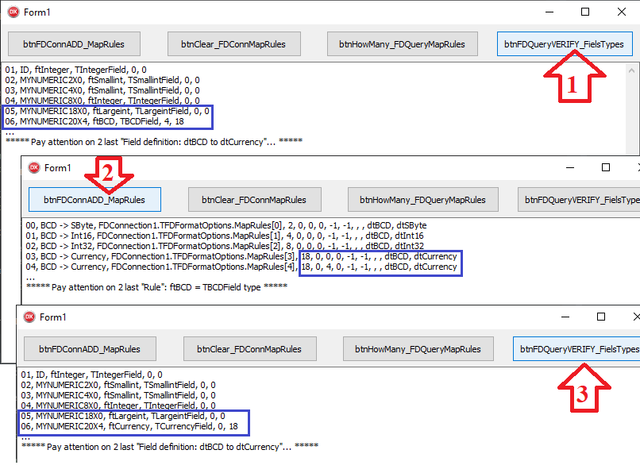Click the line '02, BCD -> Int32' in the middle window
The image size is (640, 468).
[x=224, y=246]
